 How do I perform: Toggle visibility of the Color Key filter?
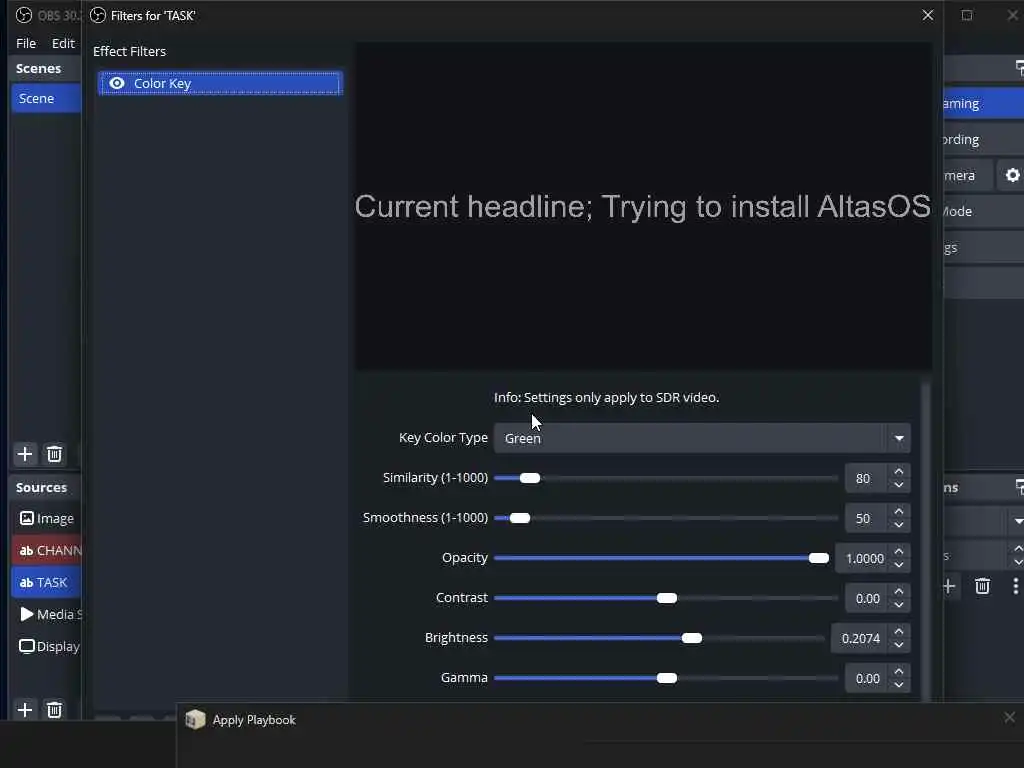[117, 83]
